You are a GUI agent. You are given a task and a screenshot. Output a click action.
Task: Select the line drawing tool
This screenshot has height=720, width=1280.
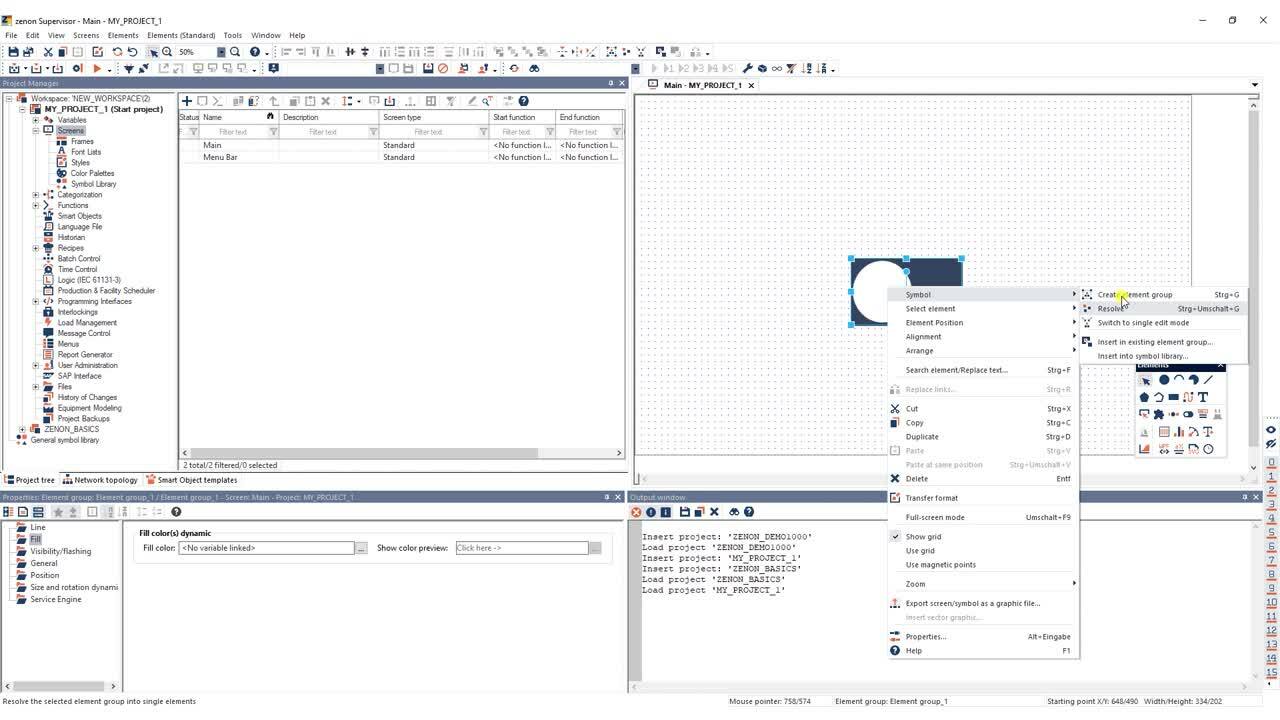point(1208,379)
